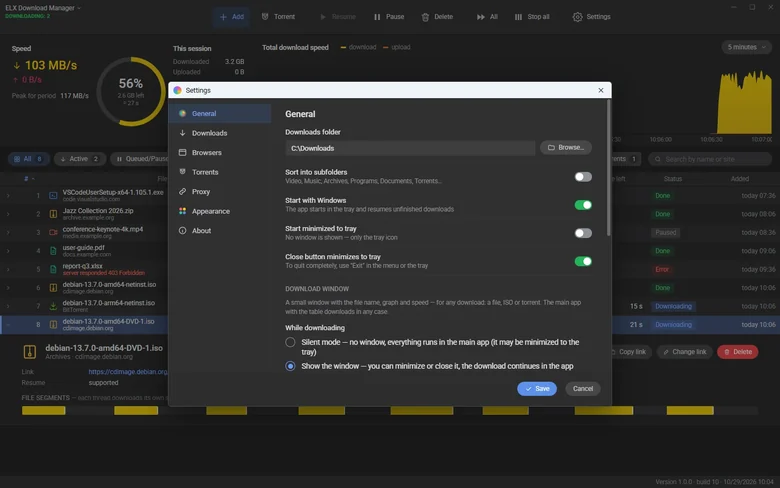
Task: Expand row 5 report-q3.xlsx download
Action: coord(8,269)
